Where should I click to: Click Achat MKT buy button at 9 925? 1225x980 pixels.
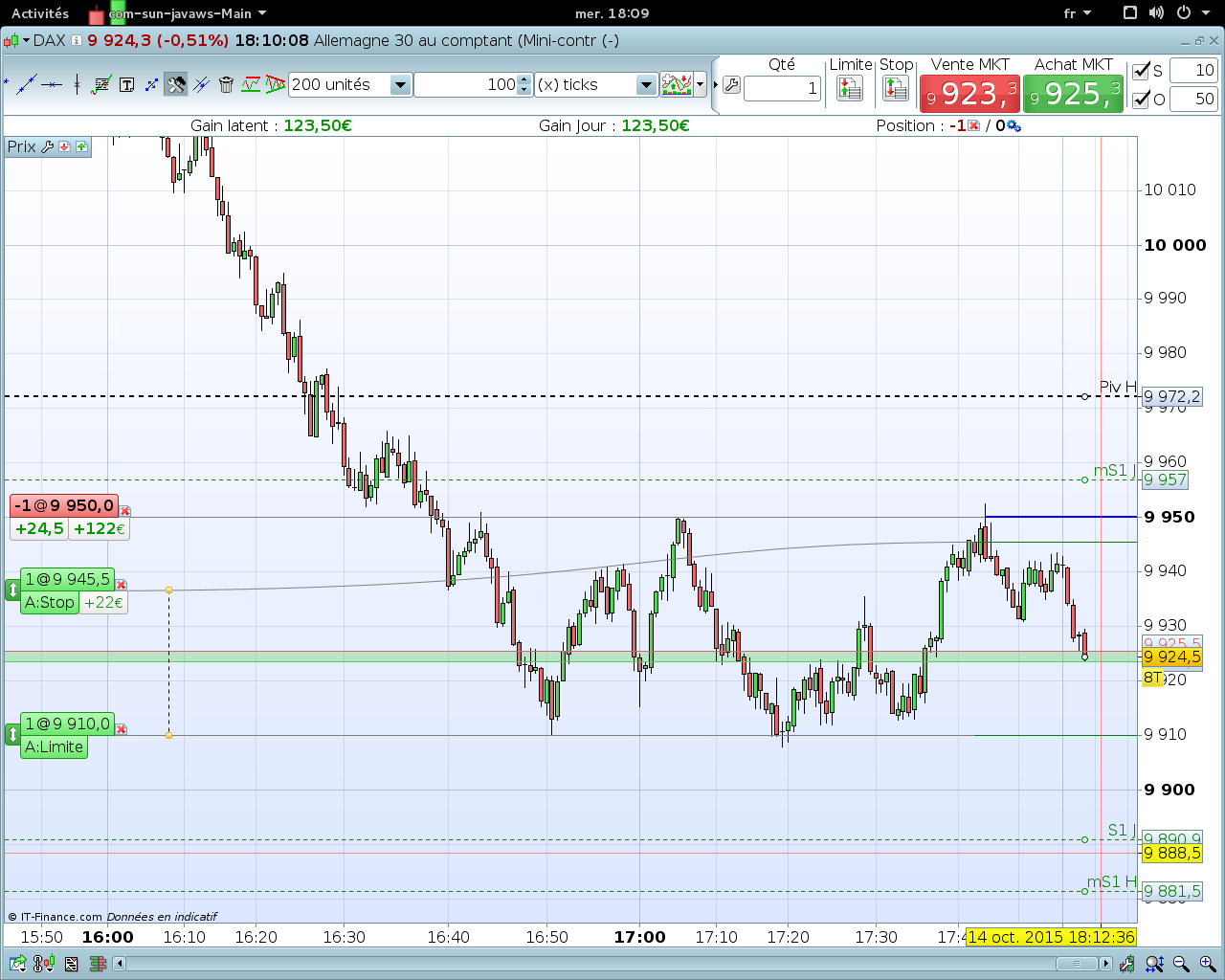(x=1073, y=94)
